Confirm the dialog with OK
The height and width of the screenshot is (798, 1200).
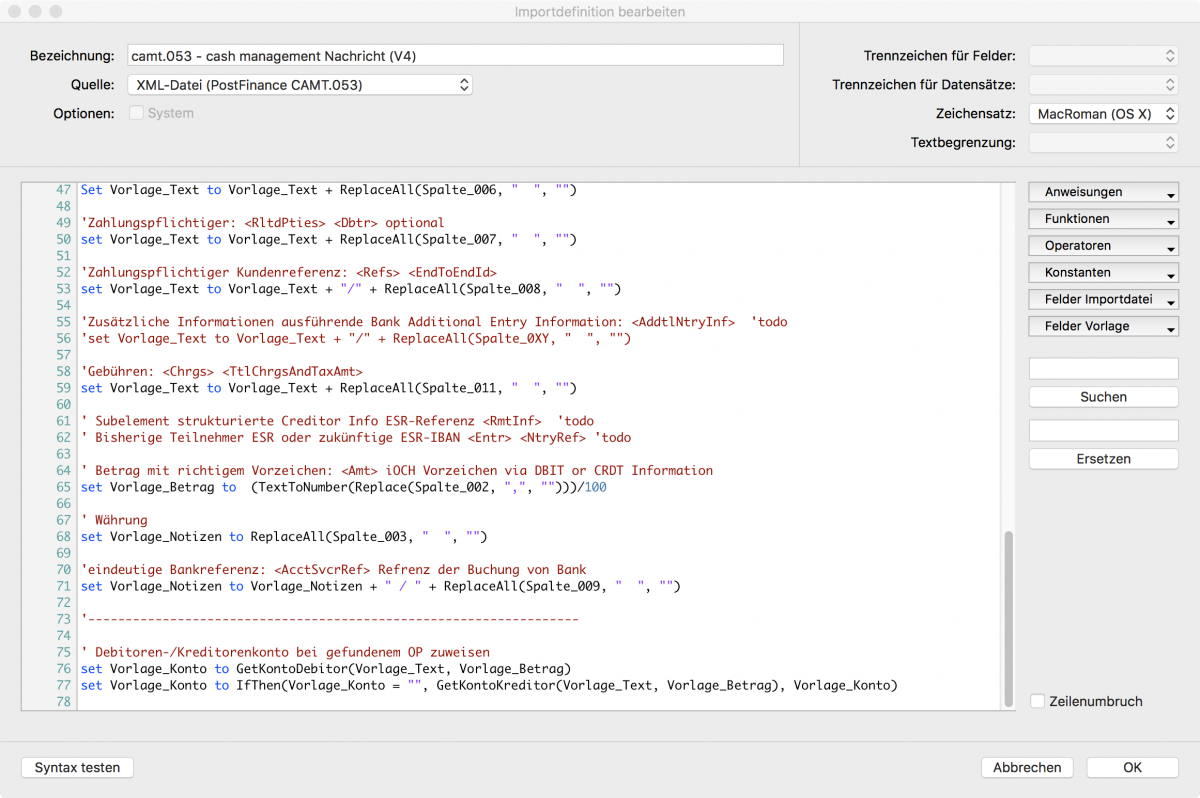[x=1132, y=768]
